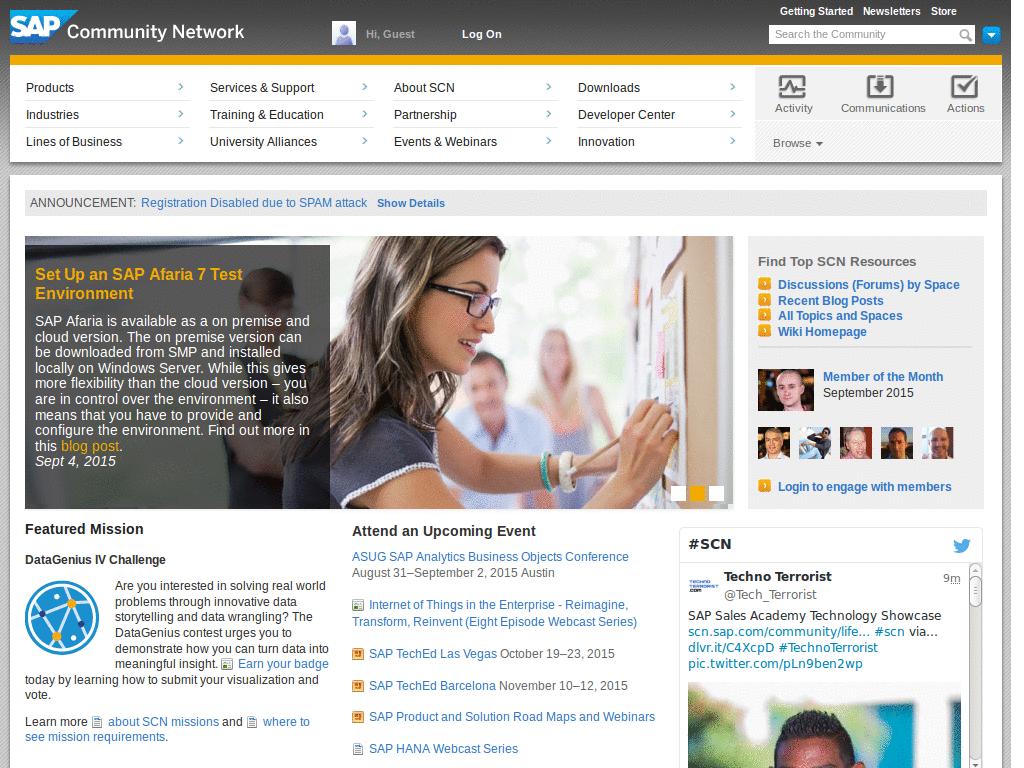This screenshot has width=1024, height=768.
Task: Open the Activity icon panel
Action: (793, 88)
